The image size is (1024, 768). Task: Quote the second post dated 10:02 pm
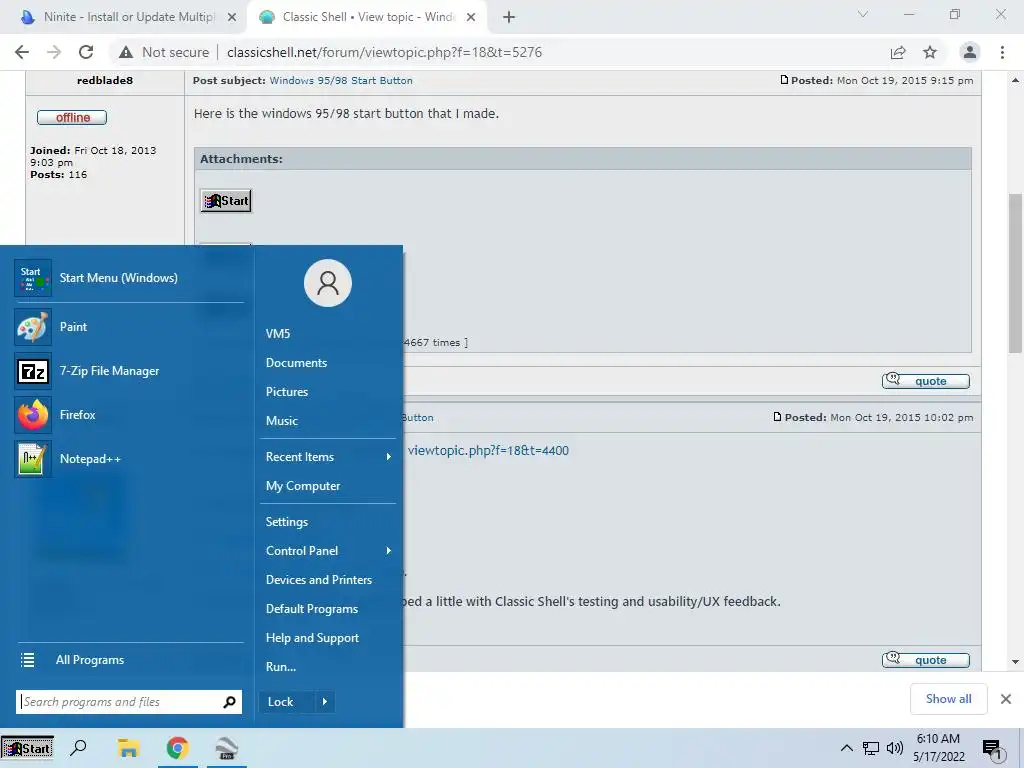click(925, 660)
